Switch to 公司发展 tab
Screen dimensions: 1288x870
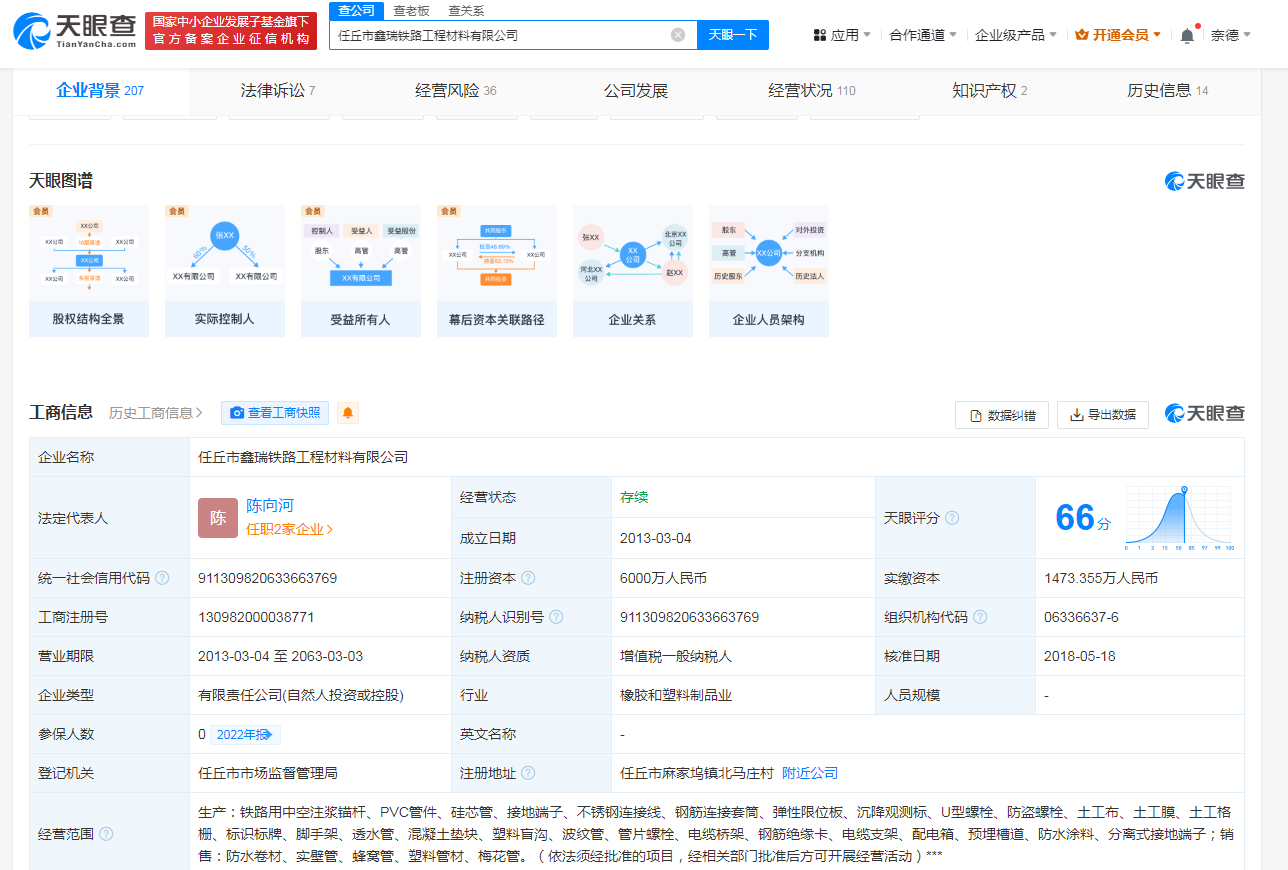(636, 91)
